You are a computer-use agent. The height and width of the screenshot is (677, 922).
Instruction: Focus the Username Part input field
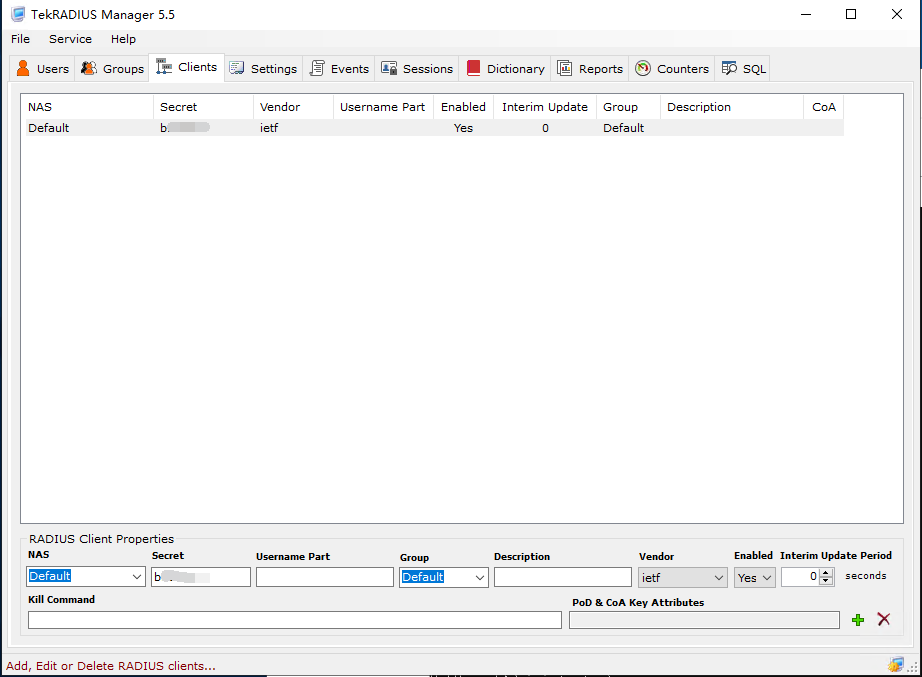coord(325,577)
